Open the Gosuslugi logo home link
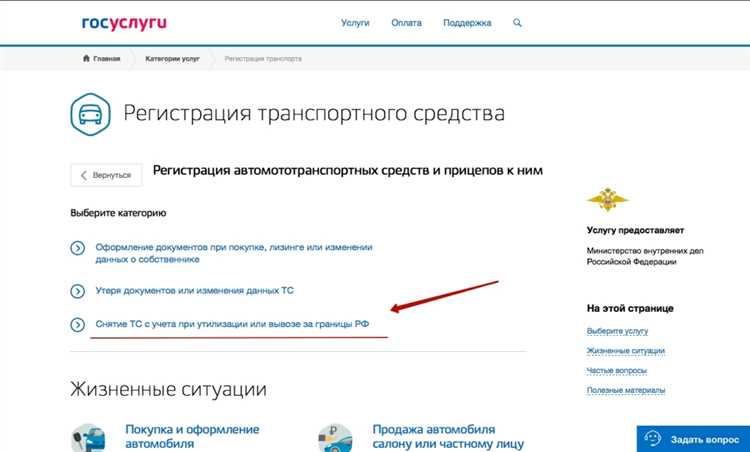Screen dimensions: 750x452 (x=124, y=23)
